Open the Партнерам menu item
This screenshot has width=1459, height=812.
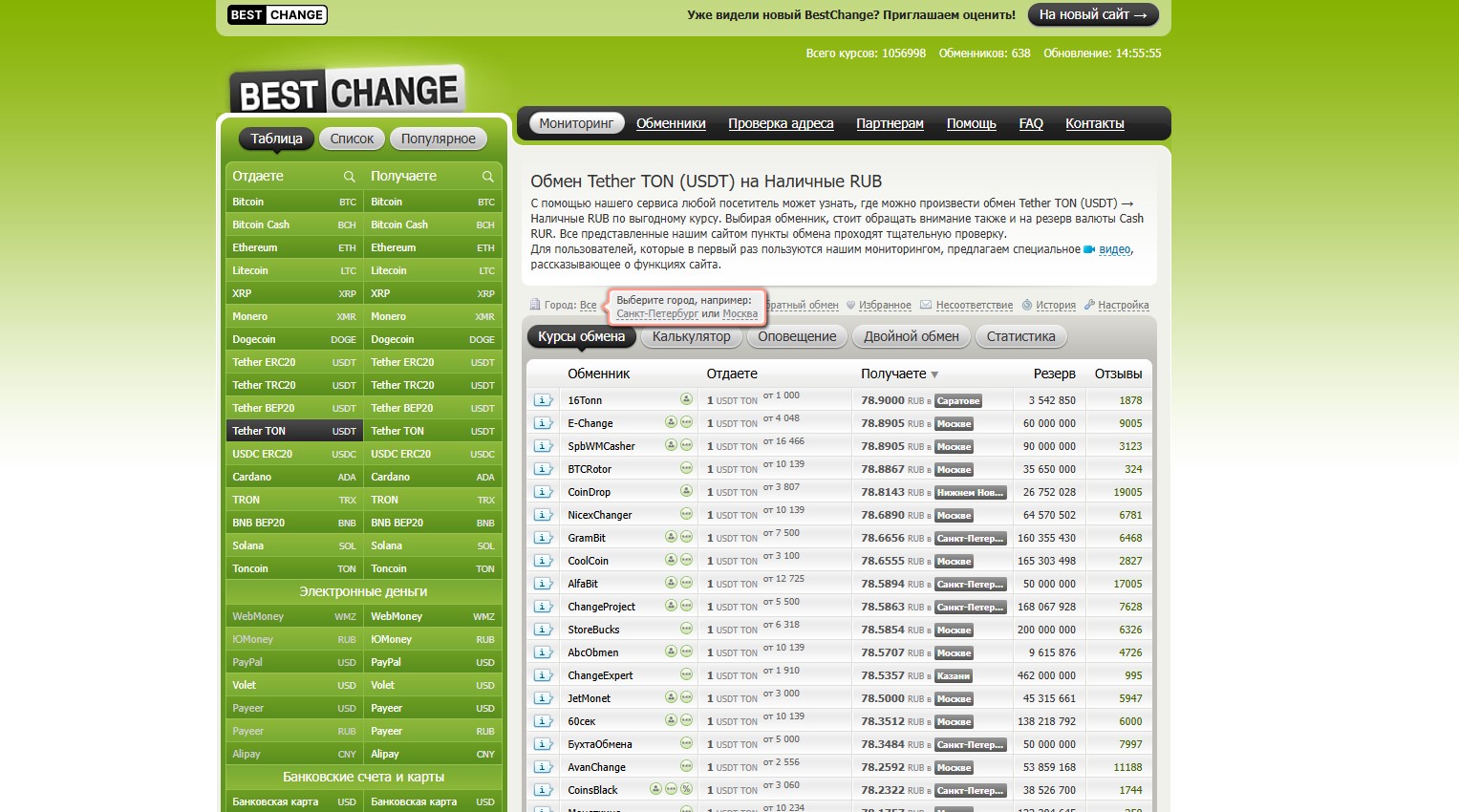point(890,123)
